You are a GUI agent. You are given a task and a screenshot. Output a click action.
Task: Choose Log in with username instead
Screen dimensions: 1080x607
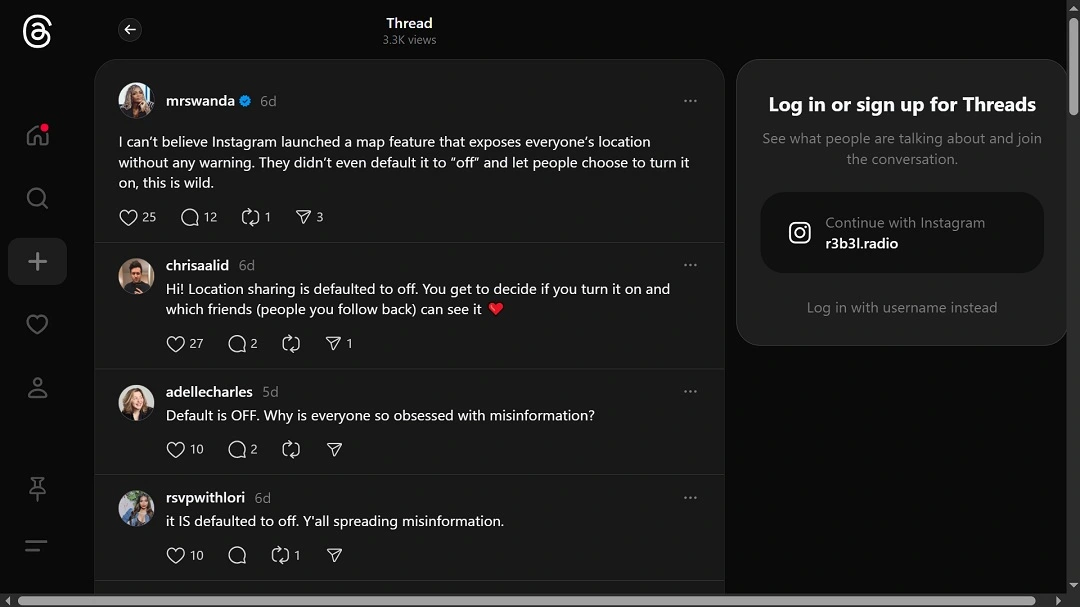(902, 307)
